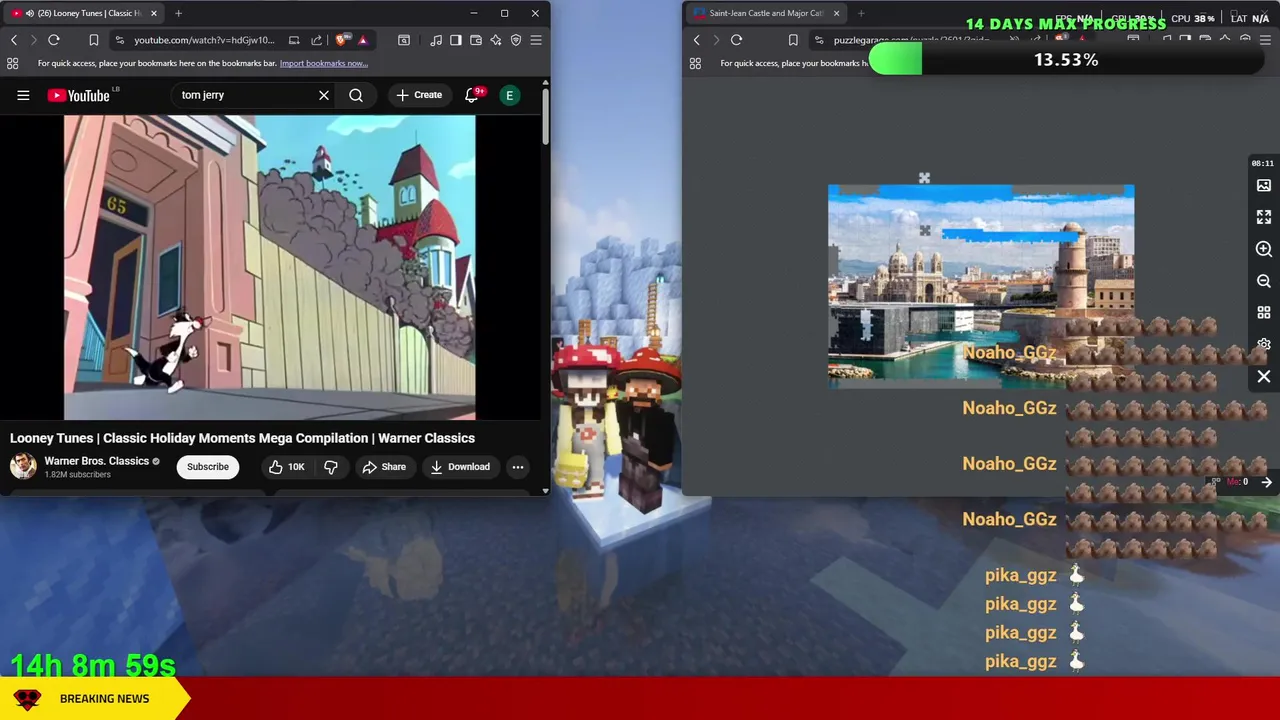Open puzzle settings gear

[x=1264, y=345]
